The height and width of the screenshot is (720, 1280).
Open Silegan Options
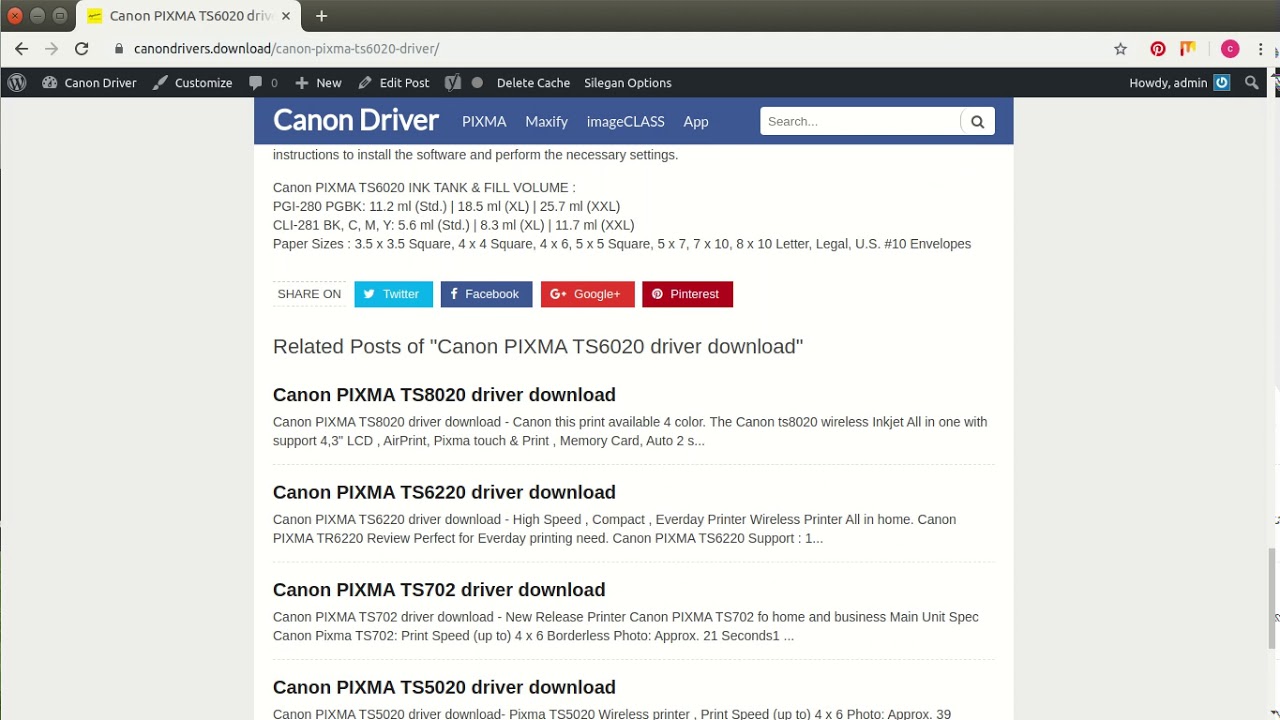[x=628, y=83]
